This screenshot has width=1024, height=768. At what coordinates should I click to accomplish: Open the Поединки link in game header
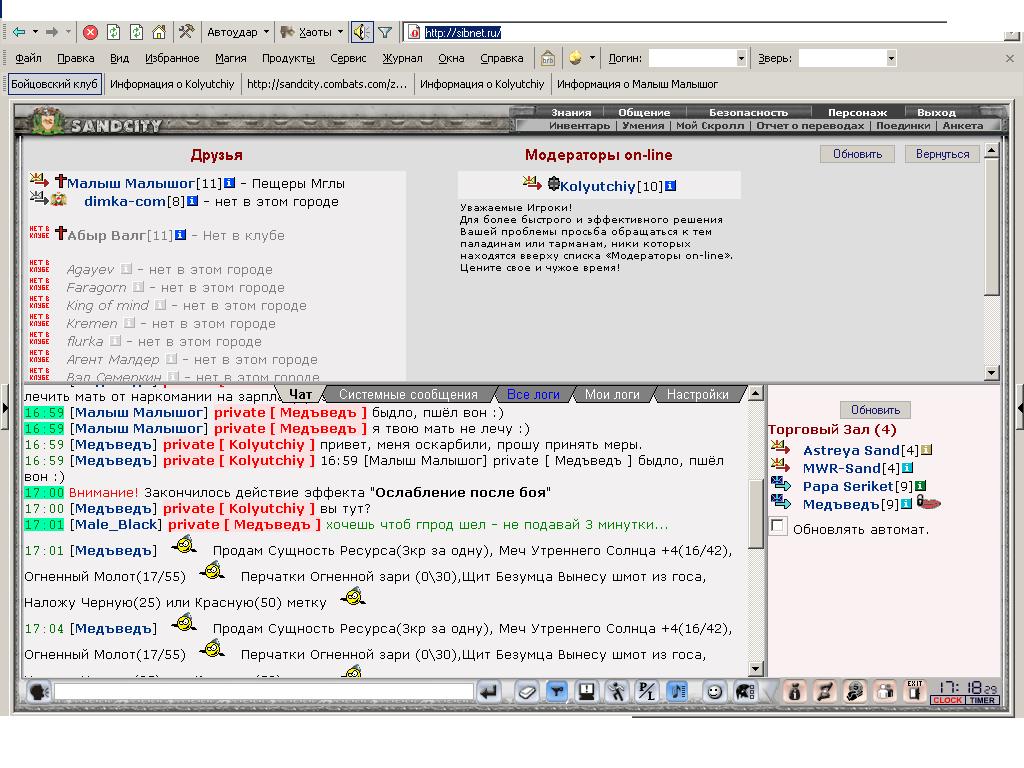pyautogui.click(x=903, y=125)
